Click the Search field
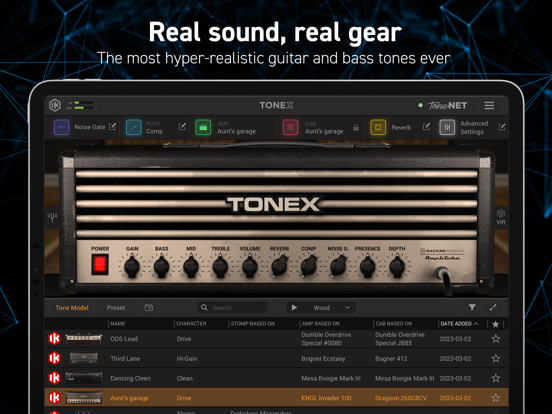Screen dimensions: 552x414 tap(232, 308)
